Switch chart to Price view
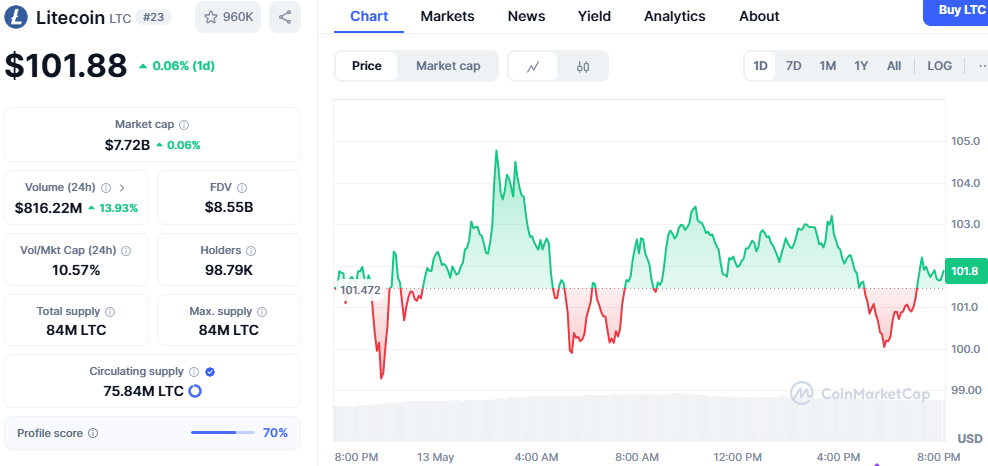Viewport: 988px width, 466px height. click(367, 66)
